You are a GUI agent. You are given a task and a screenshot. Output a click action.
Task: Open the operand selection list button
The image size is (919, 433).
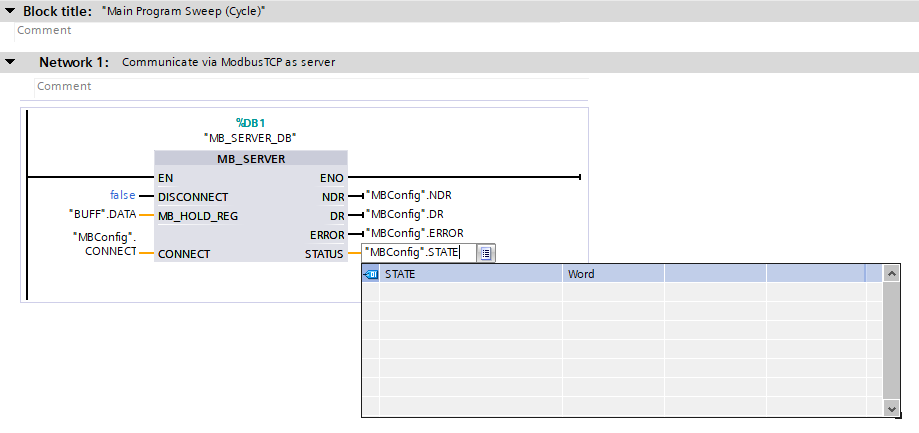pos(486,253)
